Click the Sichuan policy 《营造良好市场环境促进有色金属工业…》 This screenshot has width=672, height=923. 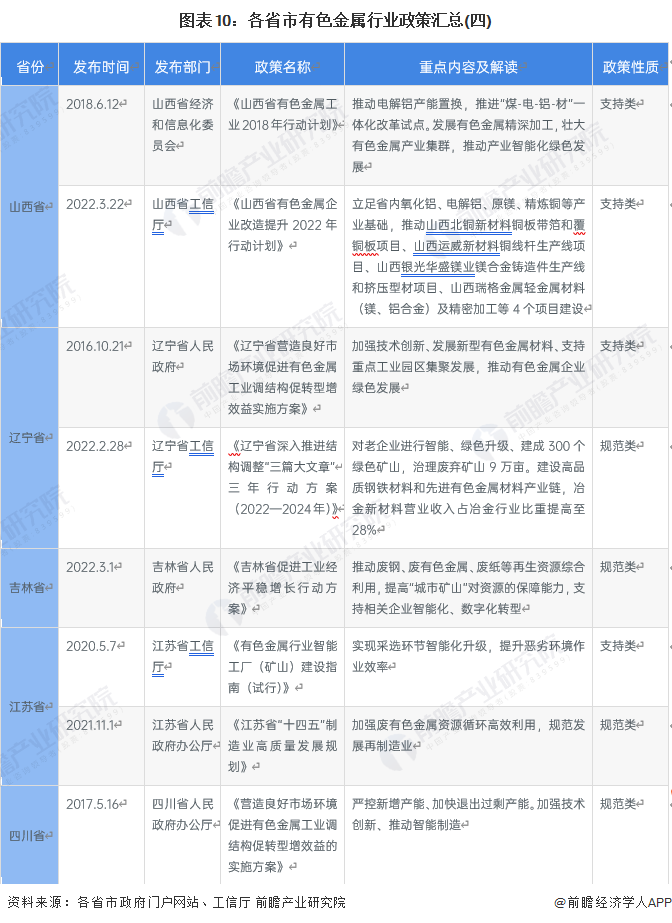click(x=282, y=835)
